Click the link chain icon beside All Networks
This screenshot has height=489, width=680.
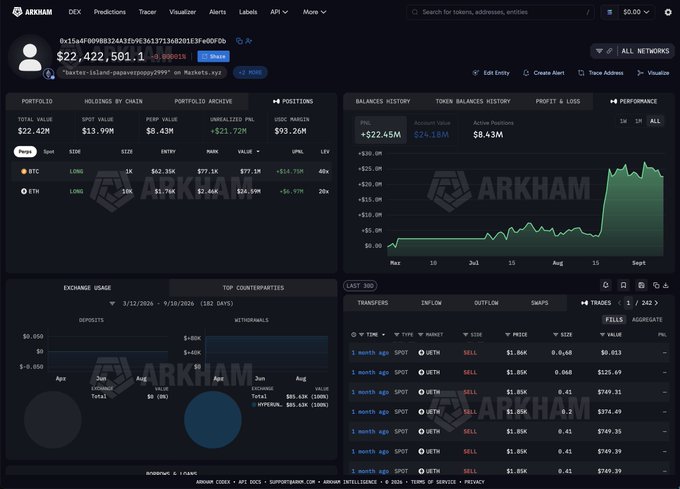(x=609, y=51)
